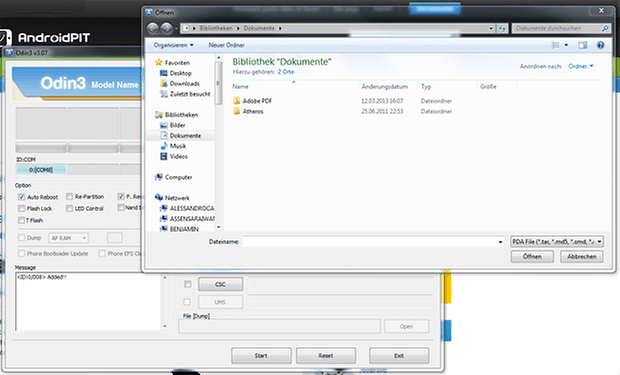The image size is (620, 375).
Task: Select the Atheros folder icon
Action: 237,111
